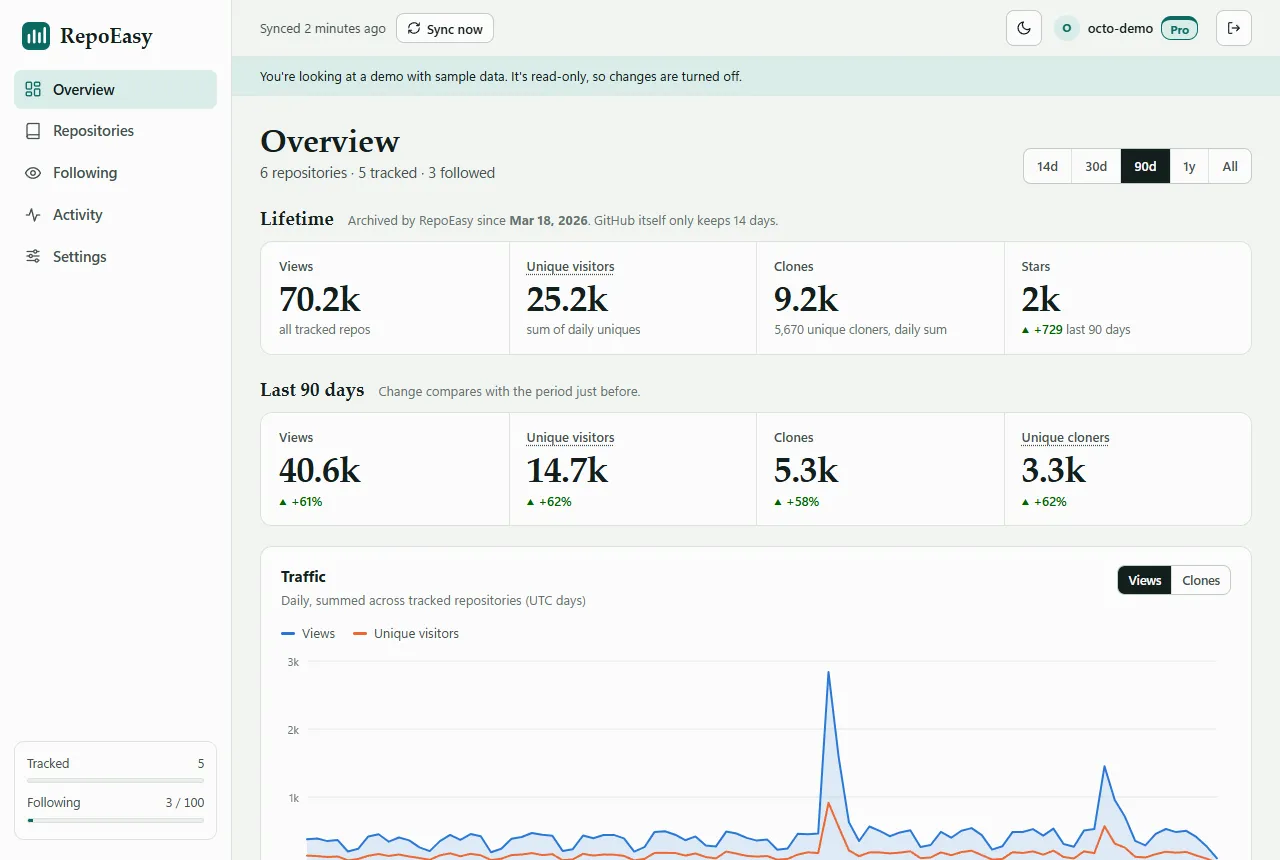Toggle dark mode with the moon icon
The image size is (1280, 860).
tap(1024, 29)
